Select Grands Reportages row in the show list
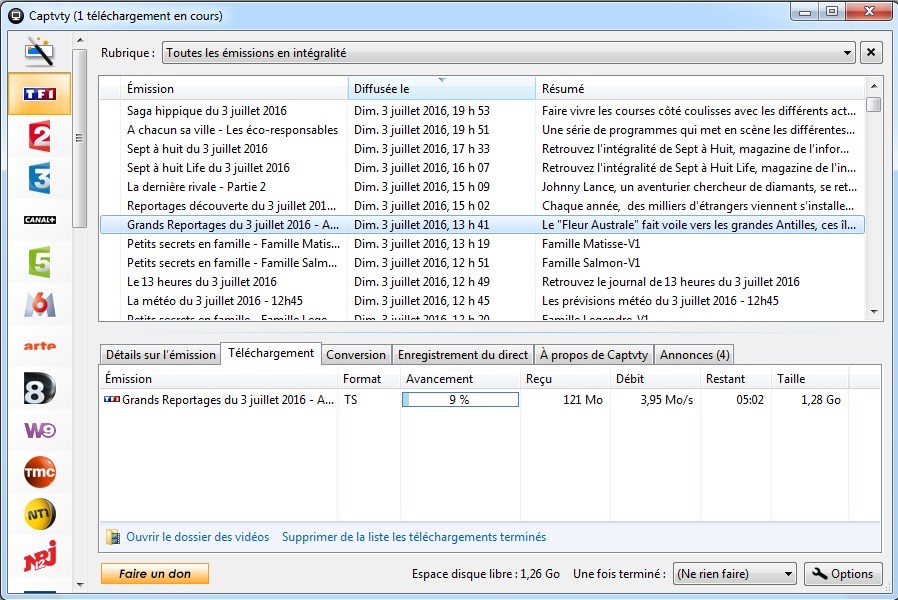Image resolution: width=898 pixels, height=600 pixels. click(x=482, y=225)
